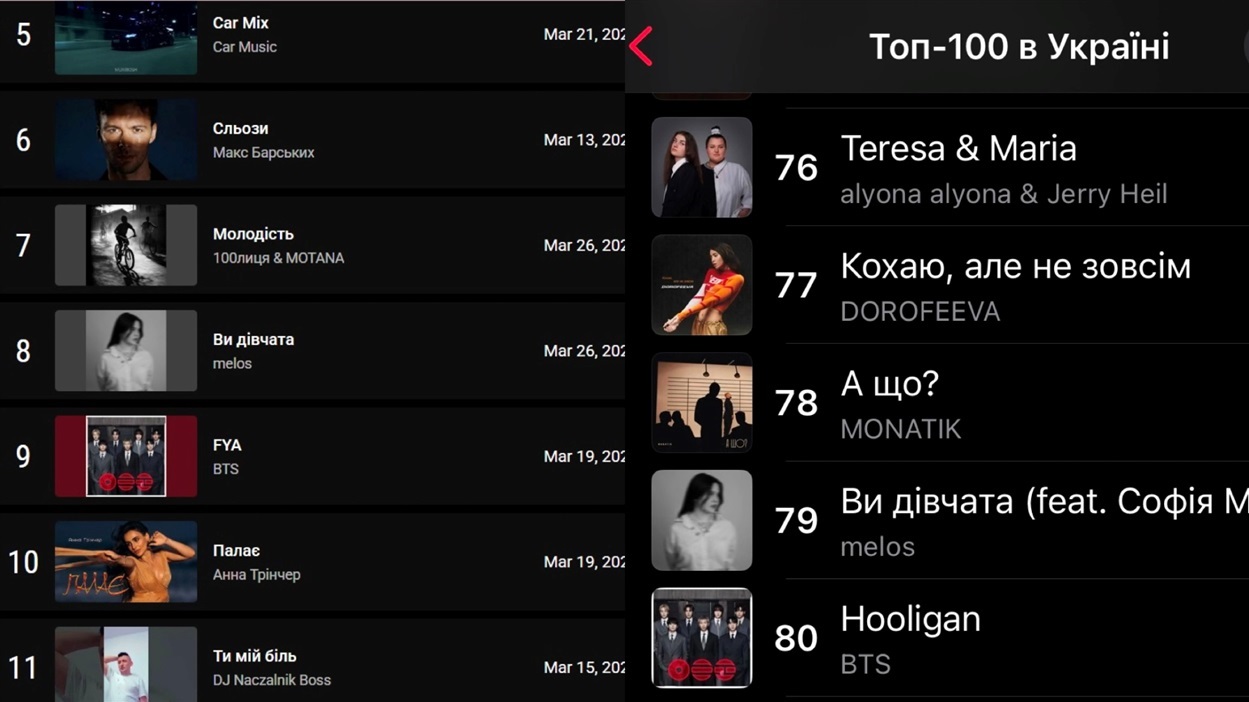Open the Палає track title
The width and height of the screenshot is (1249, 702).
(237, 551)
